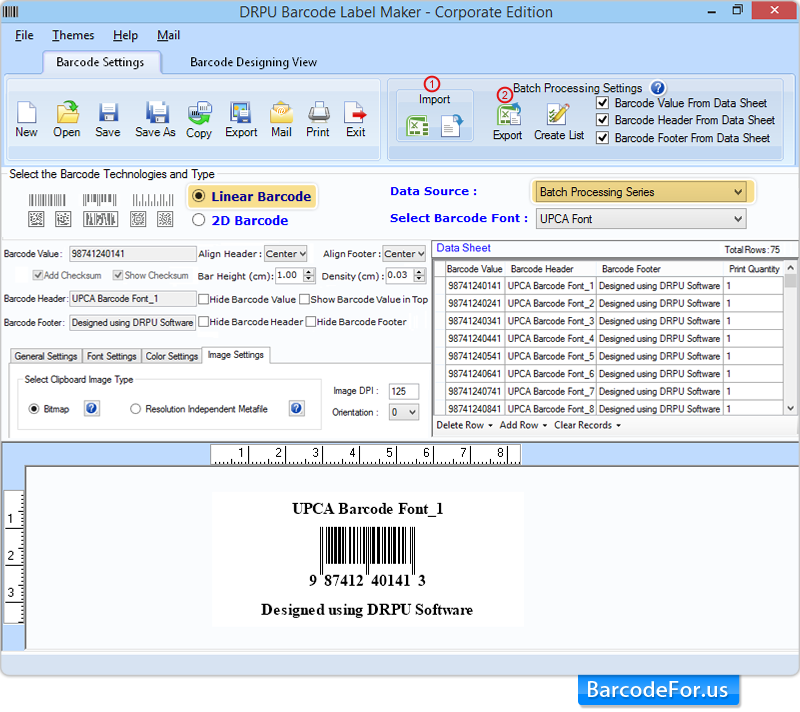
Task: Open the Align Header dropdown
Action: pos(286,253)
